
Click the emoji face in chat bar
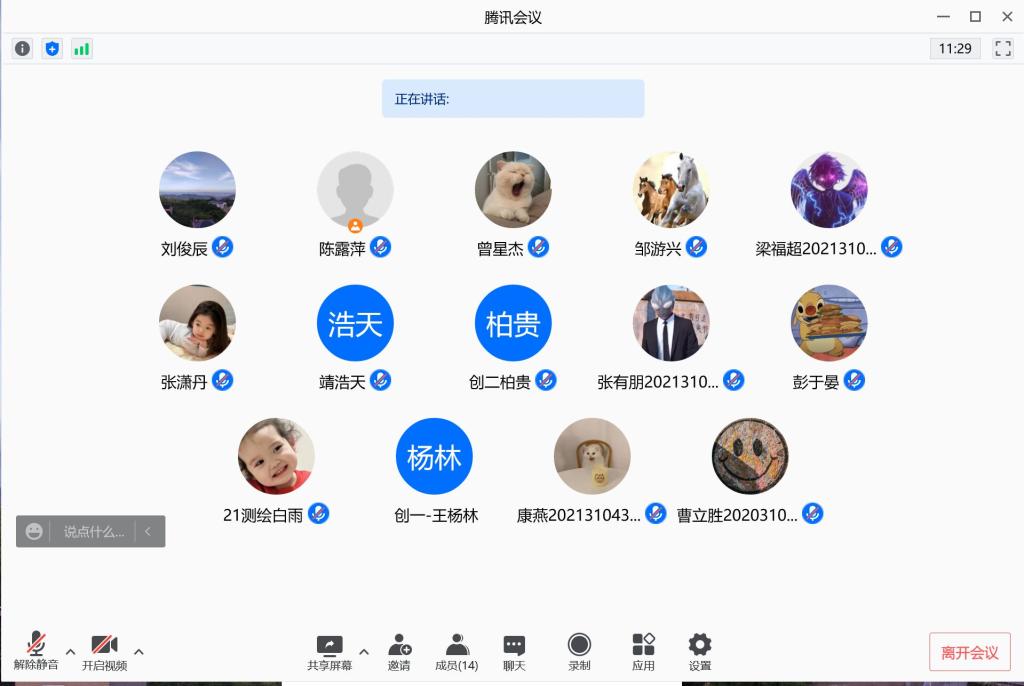coord(34,532)
